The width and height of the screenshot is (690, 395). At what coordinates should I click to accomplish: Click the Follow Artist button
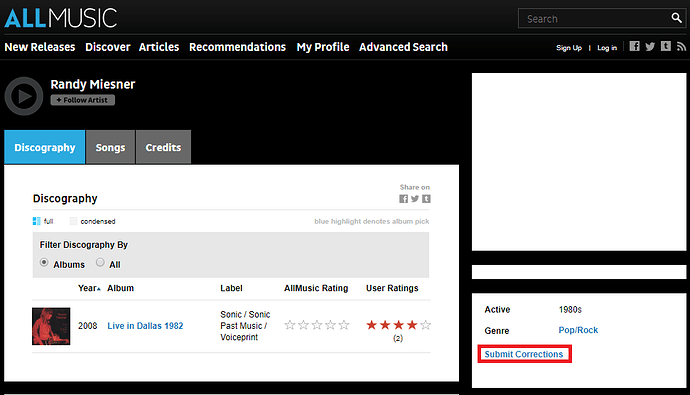[83, 100]
